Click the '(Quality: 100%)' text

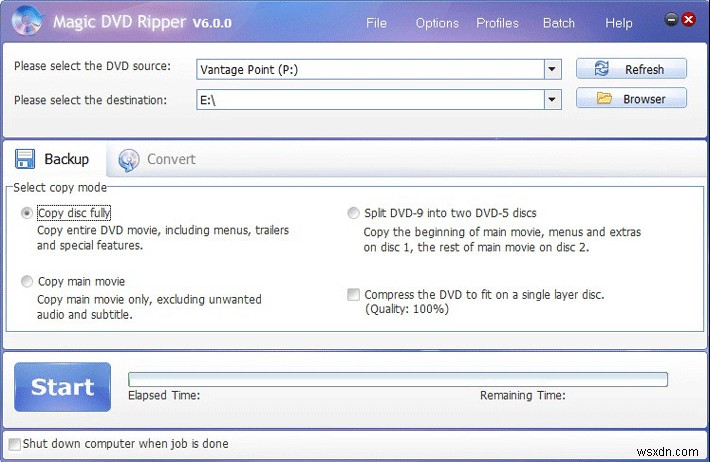tap(407, 309)
